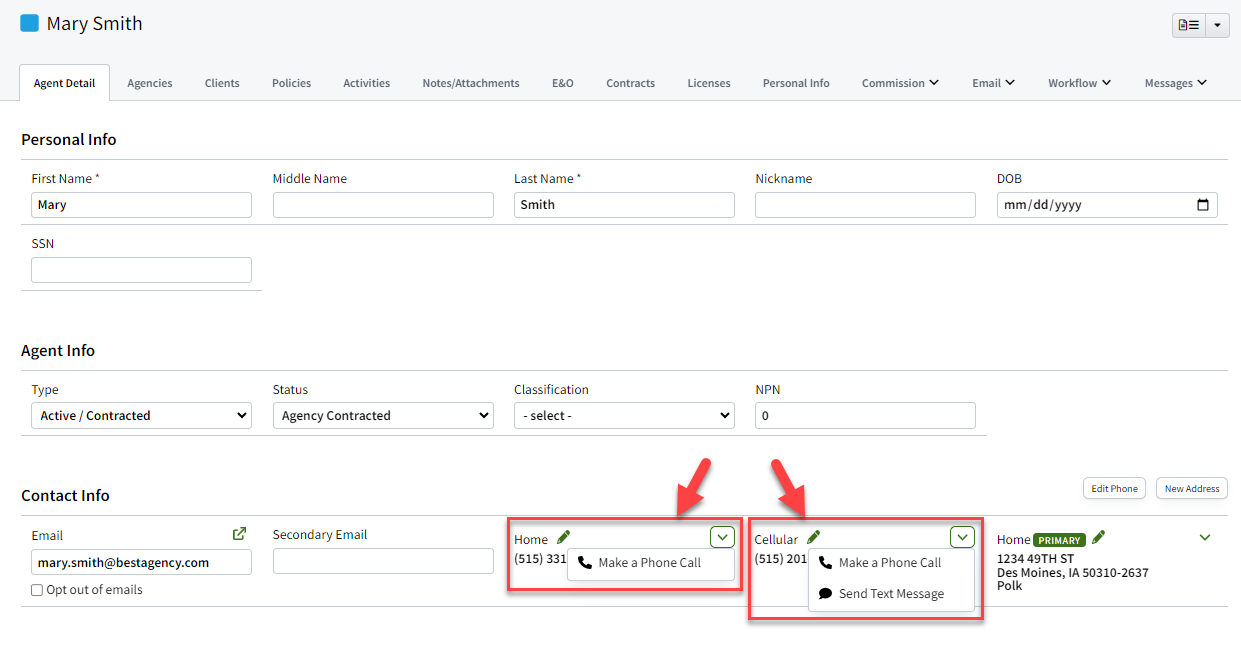Open the mary.smith@bestagency.com email link icon
Image resolution: width=1241 pixels, height=648 pixels.
coord(239,533)
